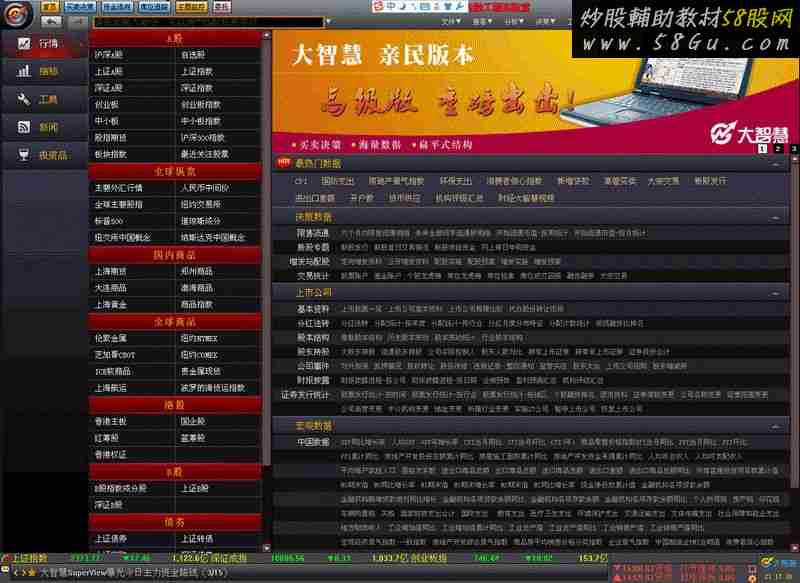This screenshot has width=800, height=583.
Task: Open 深证A股 market list
Action: [109, 88]
